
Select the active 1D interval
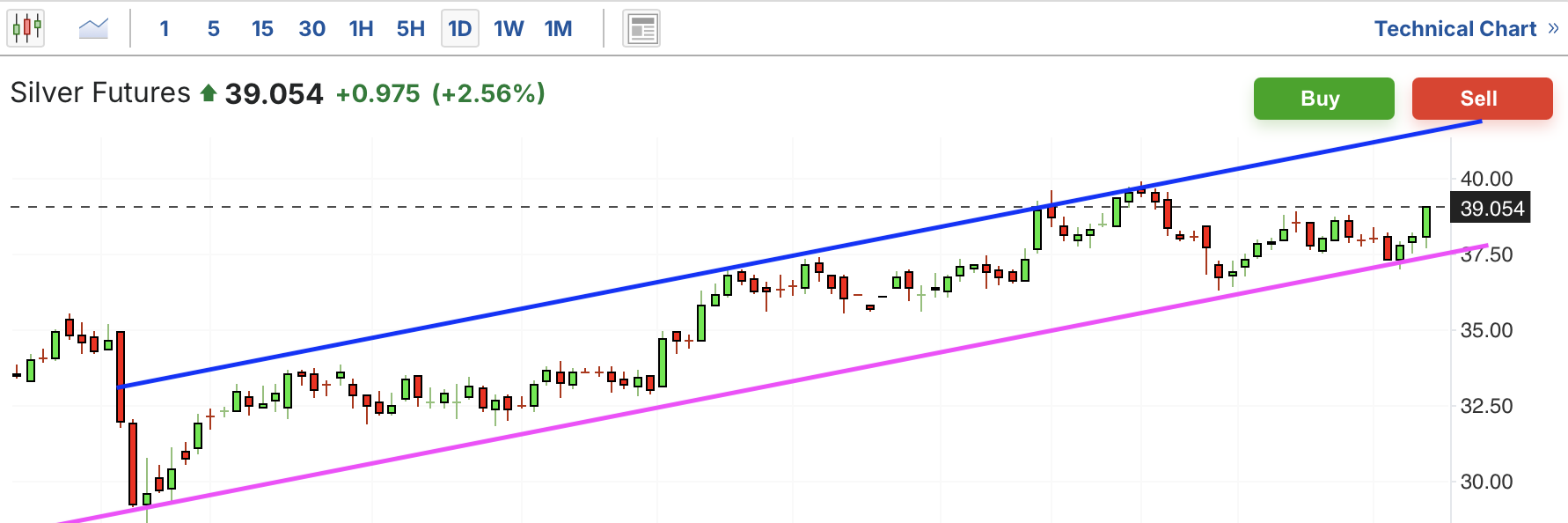[x=460, y=29]
